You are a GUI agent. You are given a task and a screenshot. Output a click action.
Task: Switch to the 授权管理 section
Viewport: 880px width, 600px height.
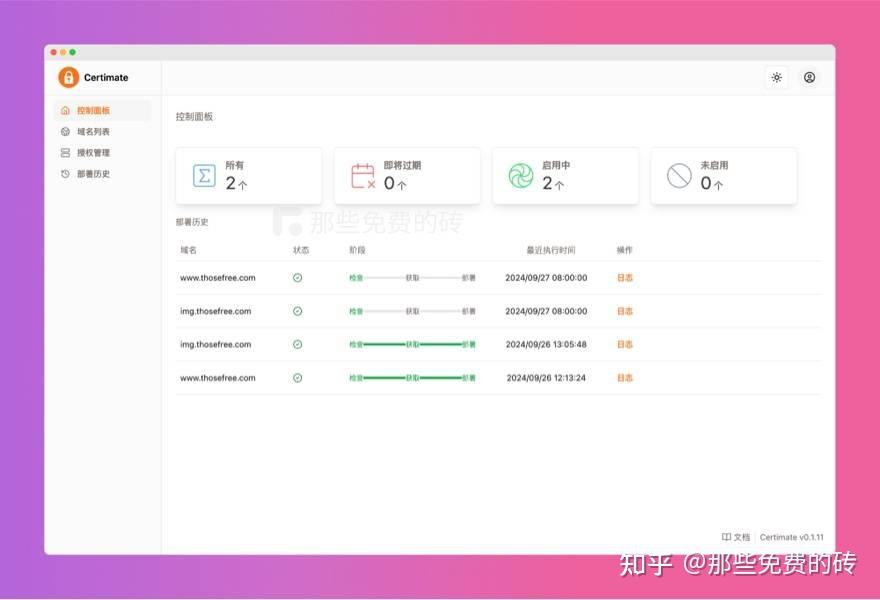(91, 152)
